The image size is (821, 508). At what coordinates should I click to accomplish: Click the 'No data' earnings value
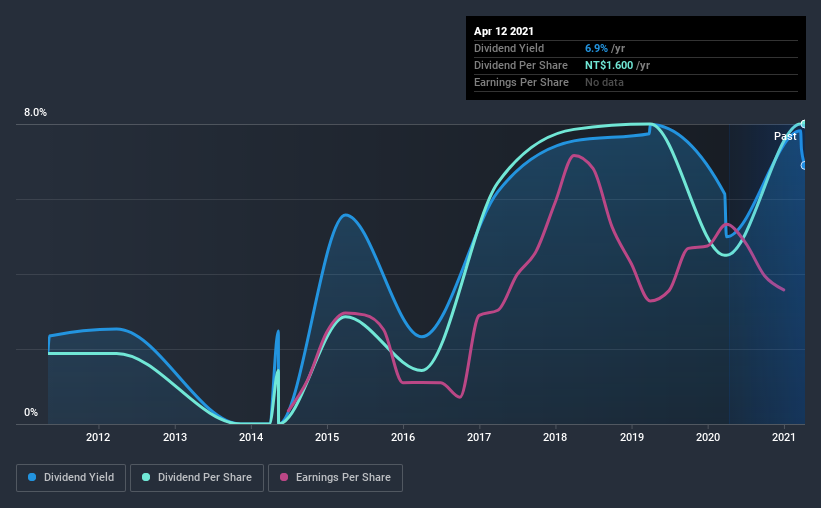pyautogui.click(x=604, y=82)
